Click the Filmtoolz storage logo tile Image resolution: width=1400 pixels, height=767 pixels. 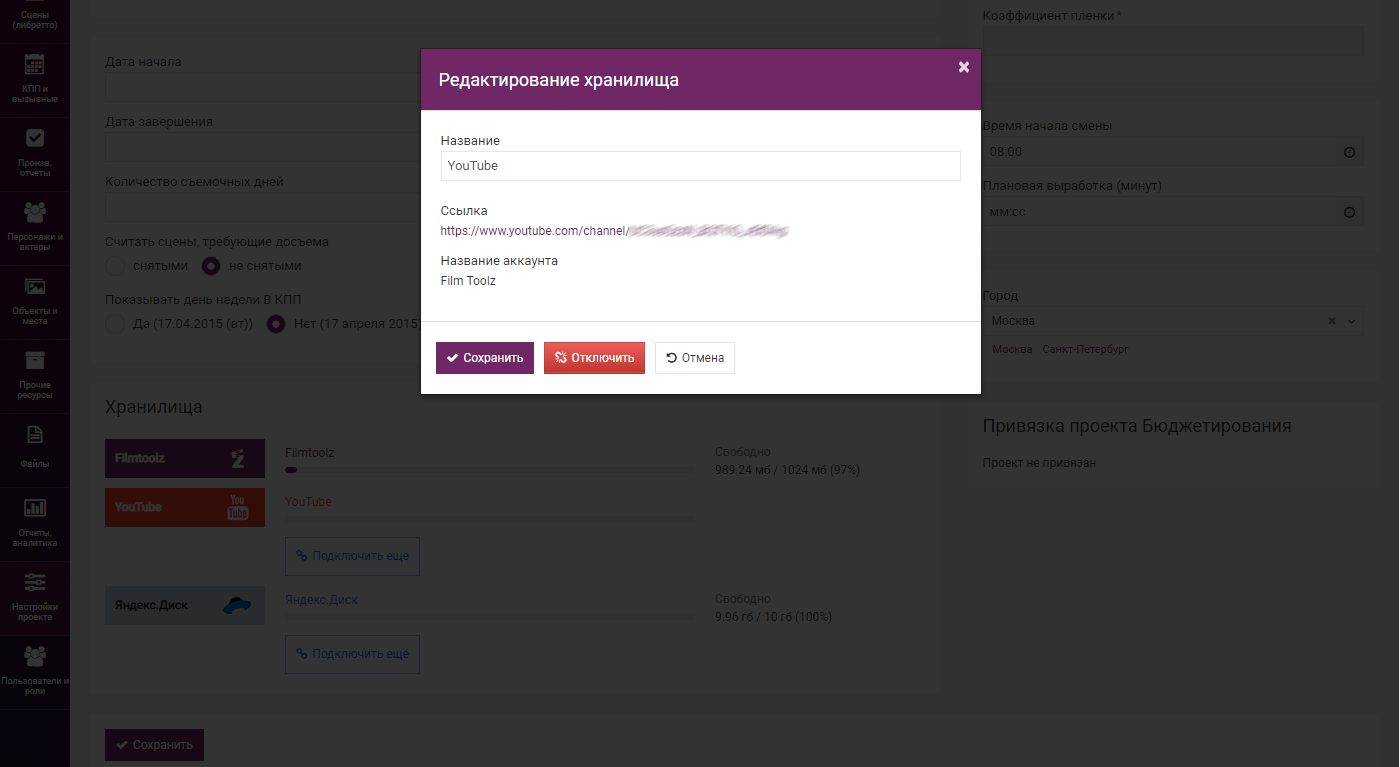[185, 458]
